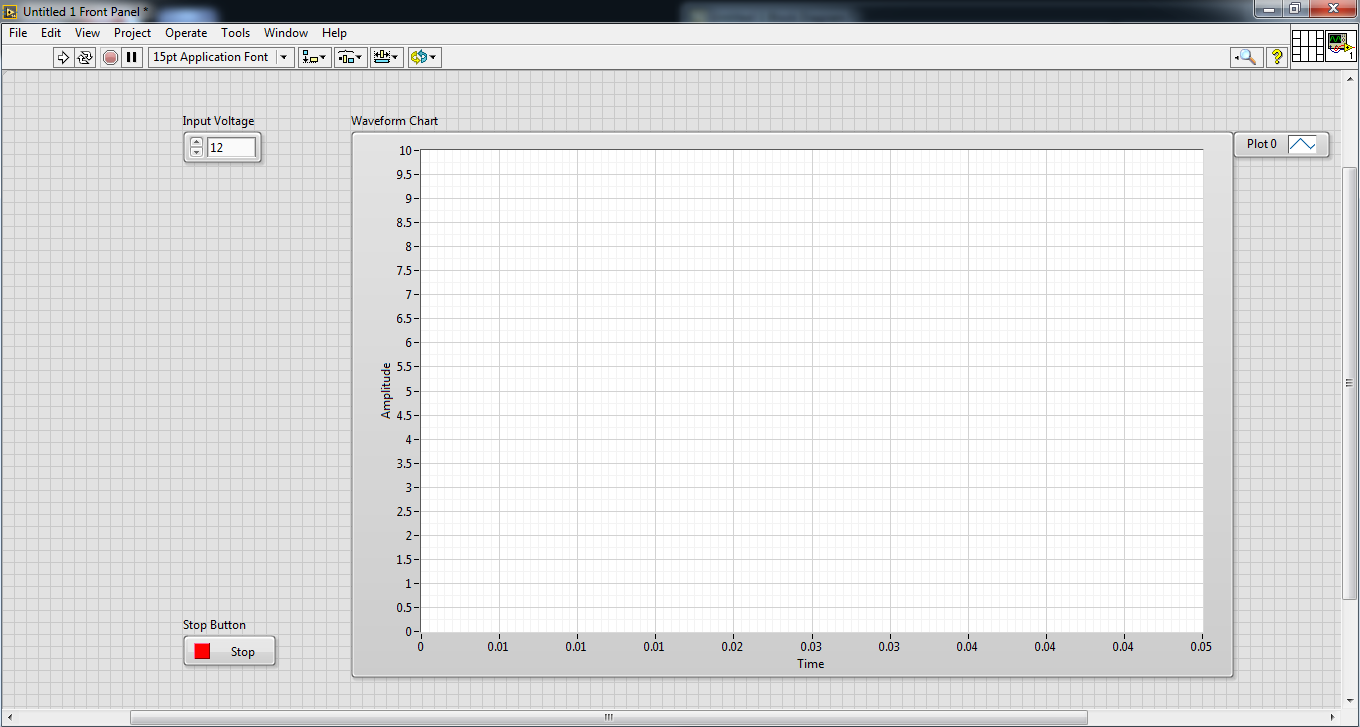Viewport: 1360px width, 727px height.
Task: Click inside the Input Voltage value field
Action: [x=232, y=147]
